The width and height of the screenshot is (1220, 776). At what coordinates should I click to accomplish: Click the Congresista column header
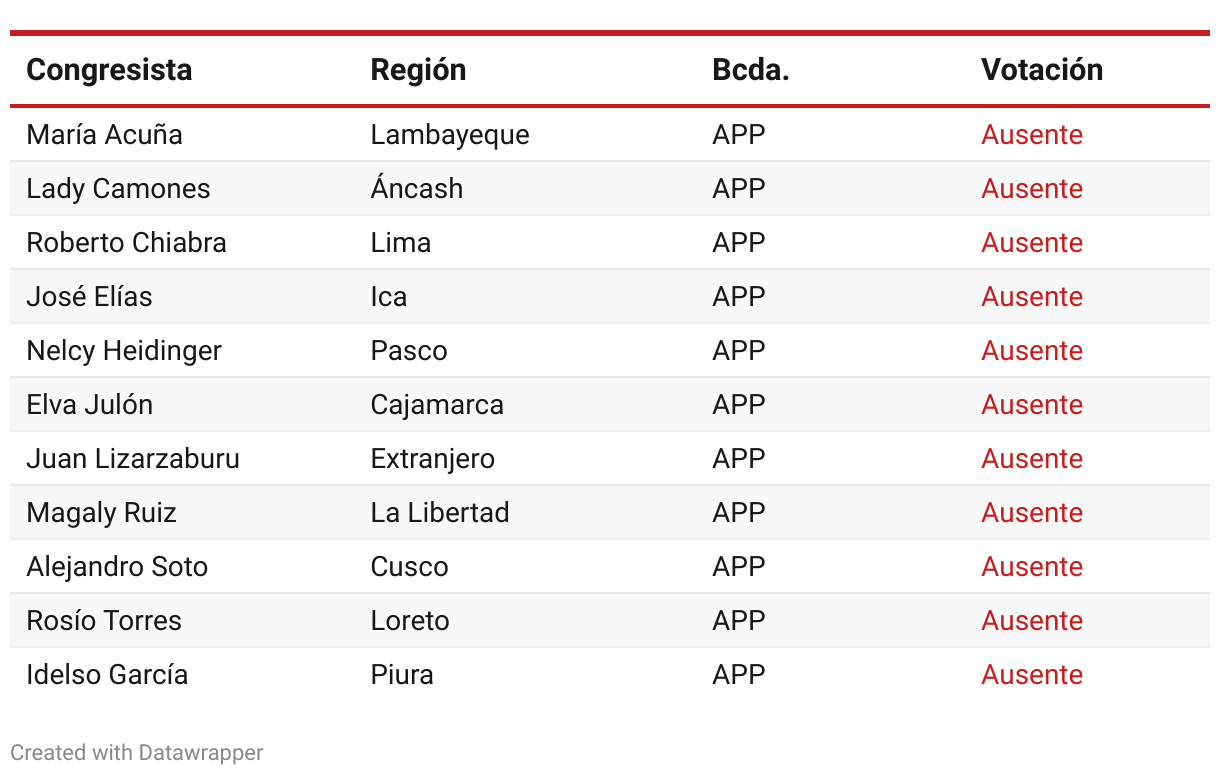(109, 70)
